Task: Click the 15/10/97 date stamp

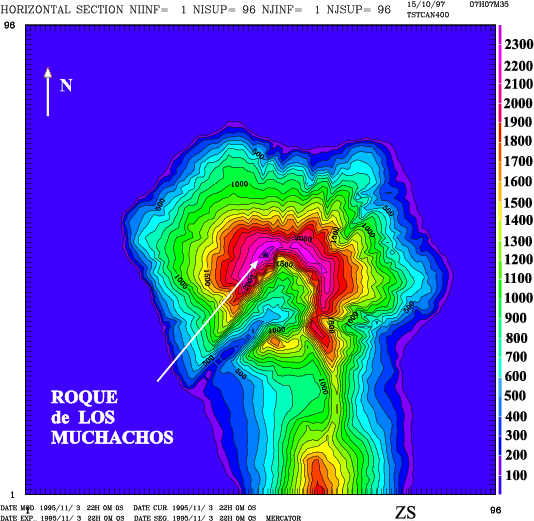Action: [x=426, y=4]
